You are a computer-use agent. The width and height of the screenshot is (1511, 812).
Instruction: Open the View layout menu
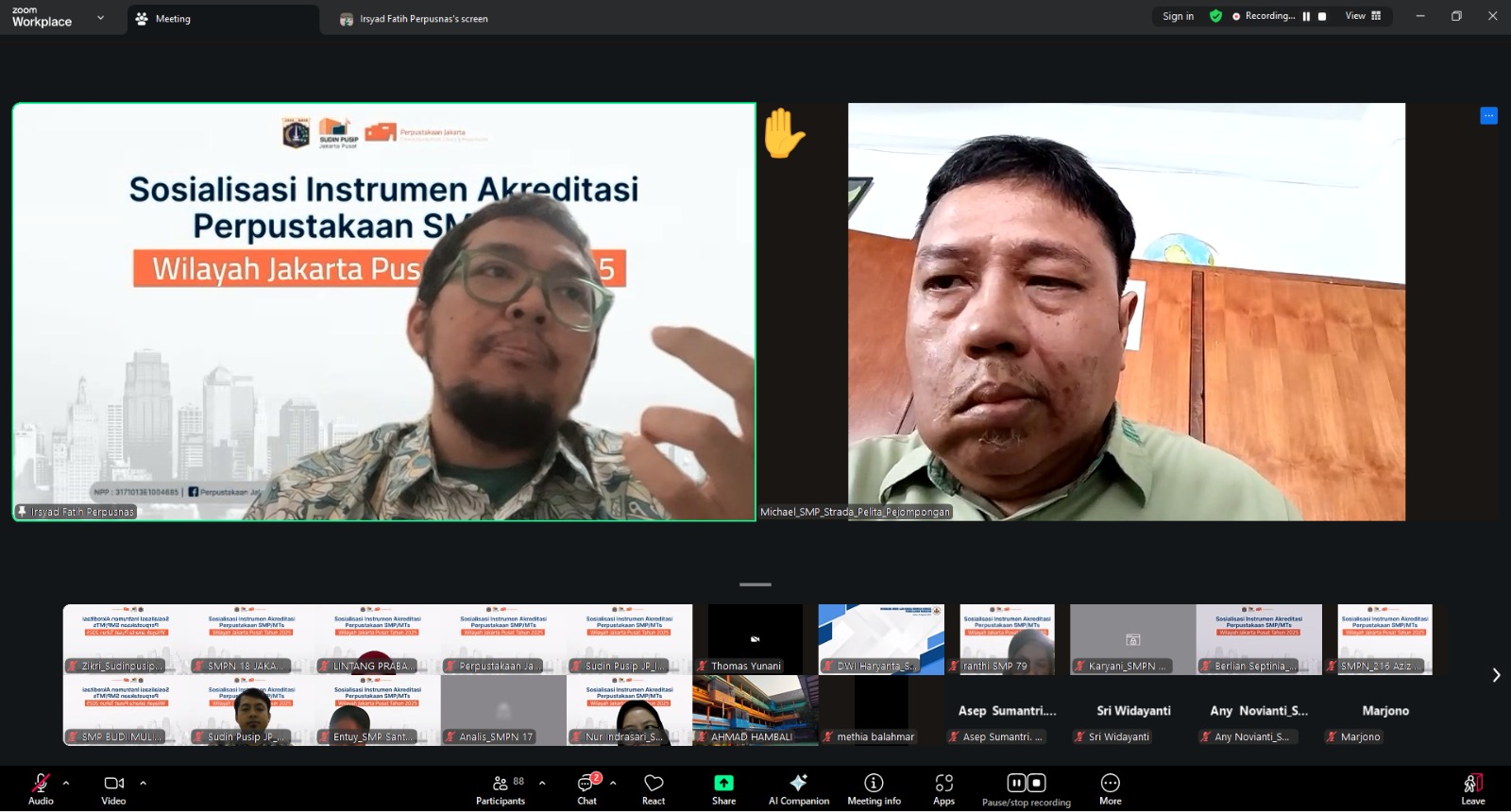point(1363,16)
